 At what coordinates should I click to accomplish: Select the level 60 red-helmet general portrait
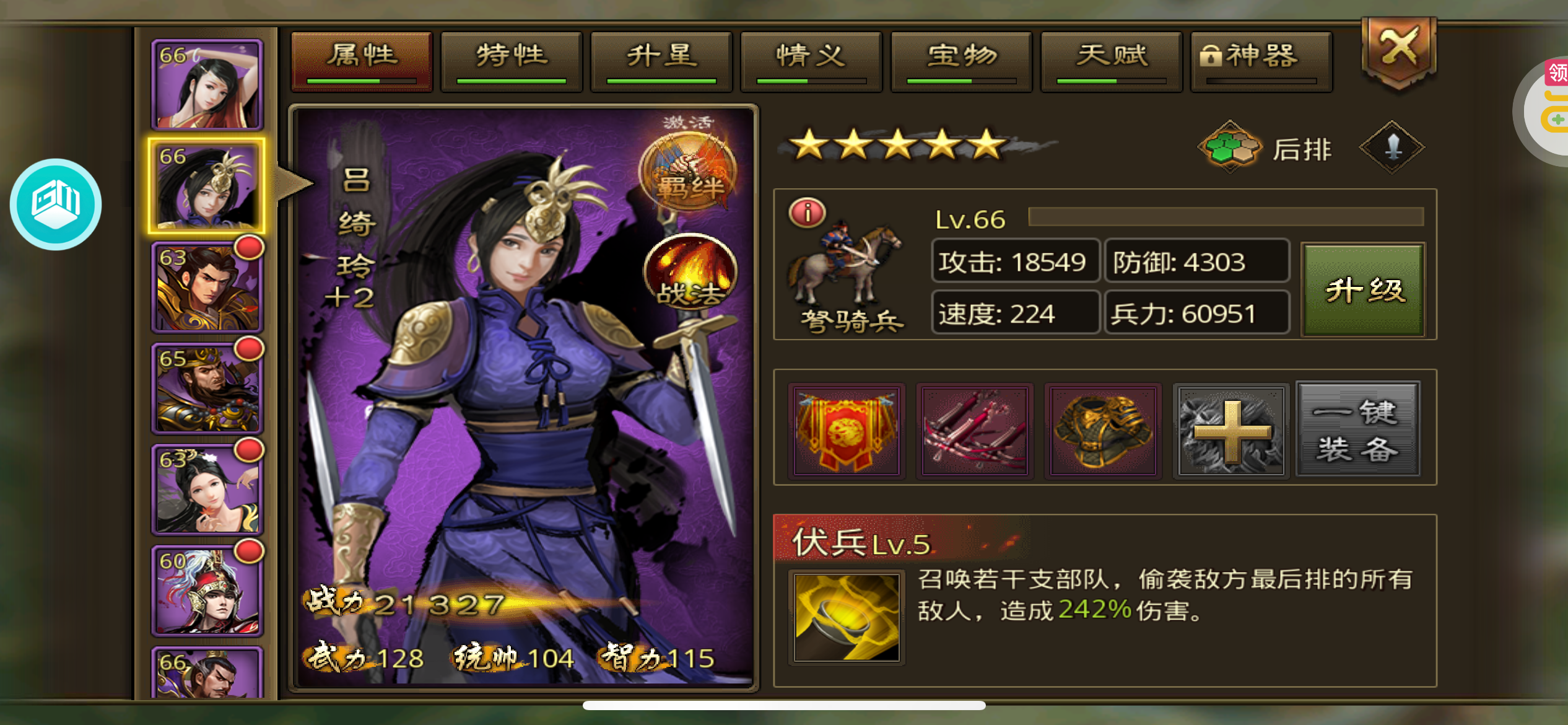(207, 591)
